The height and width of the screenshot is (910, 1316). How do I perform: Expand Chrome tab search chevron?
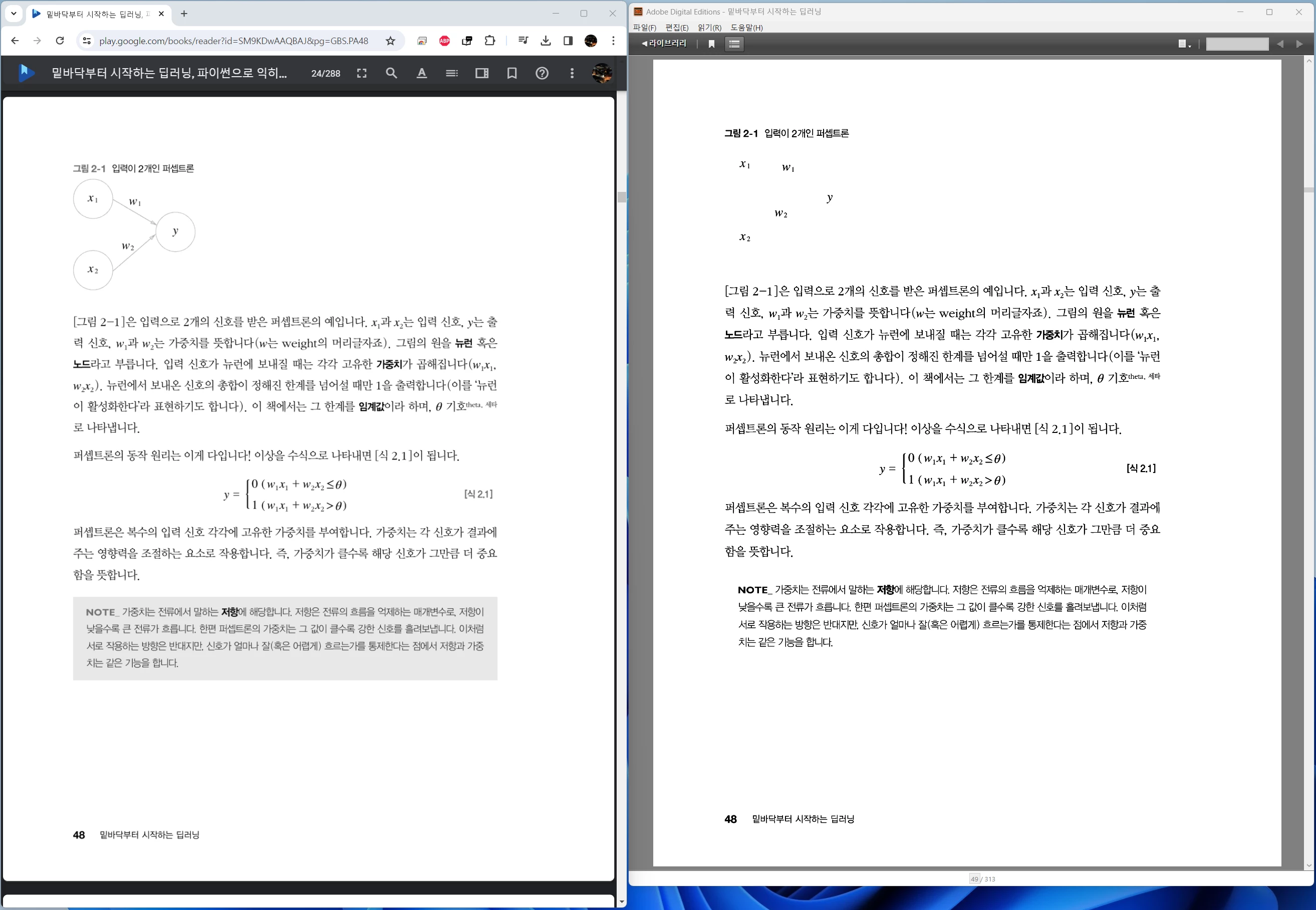point(14,13)
